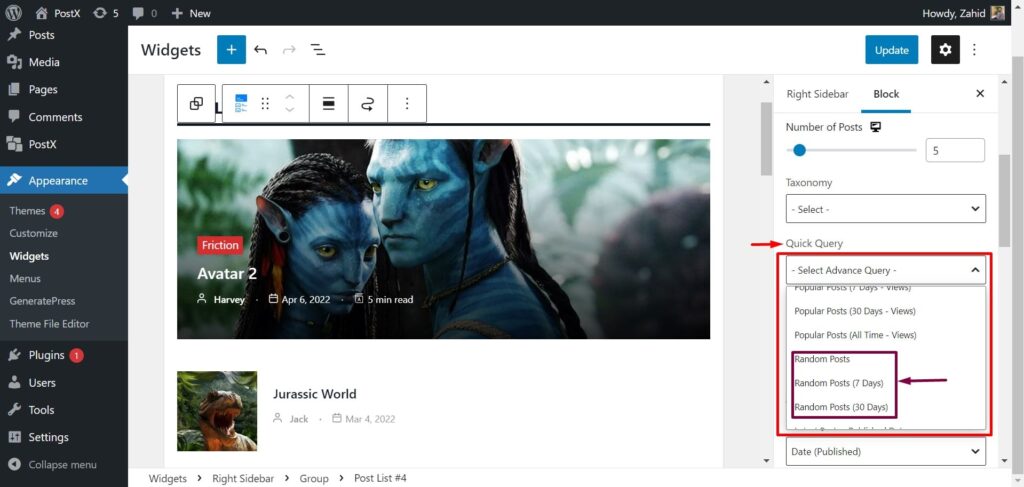Viewport: 1024px width, 487px height.
Task: Collapse the admin menu
Action: 64,465
